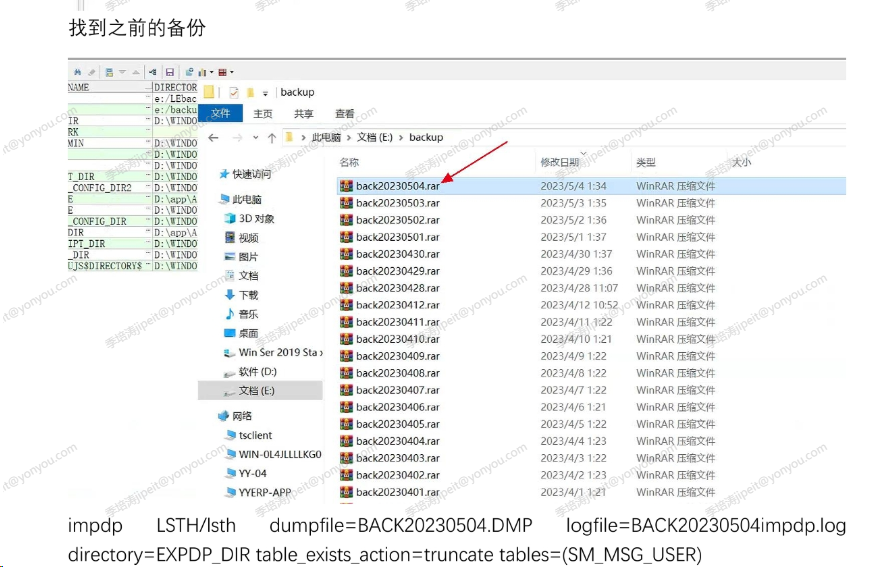Screen dimensions: 894x567
Task: Click WinRAR icon of back20230501.rar
Action: pos(346,237)
